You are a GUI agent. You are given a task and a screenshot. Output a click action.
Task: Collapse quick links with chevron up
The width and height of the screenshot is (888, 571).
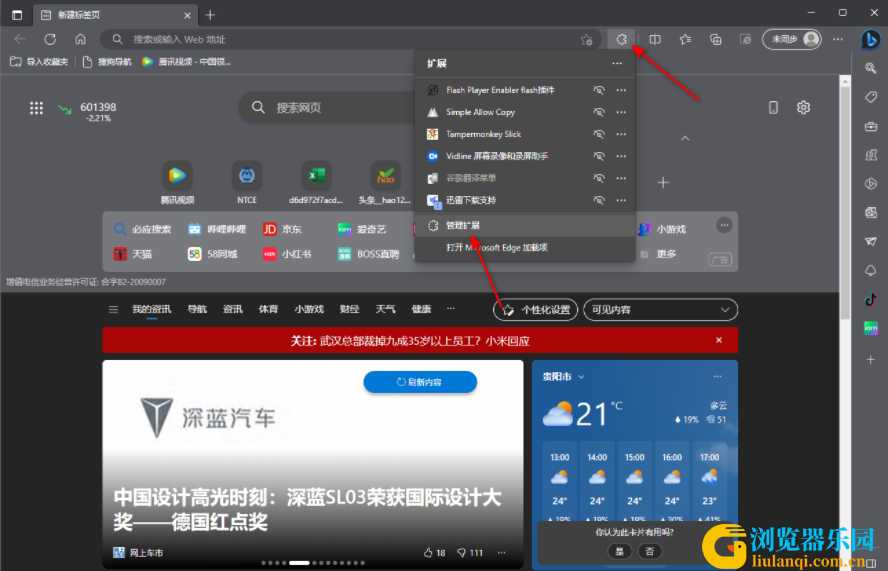685,138
